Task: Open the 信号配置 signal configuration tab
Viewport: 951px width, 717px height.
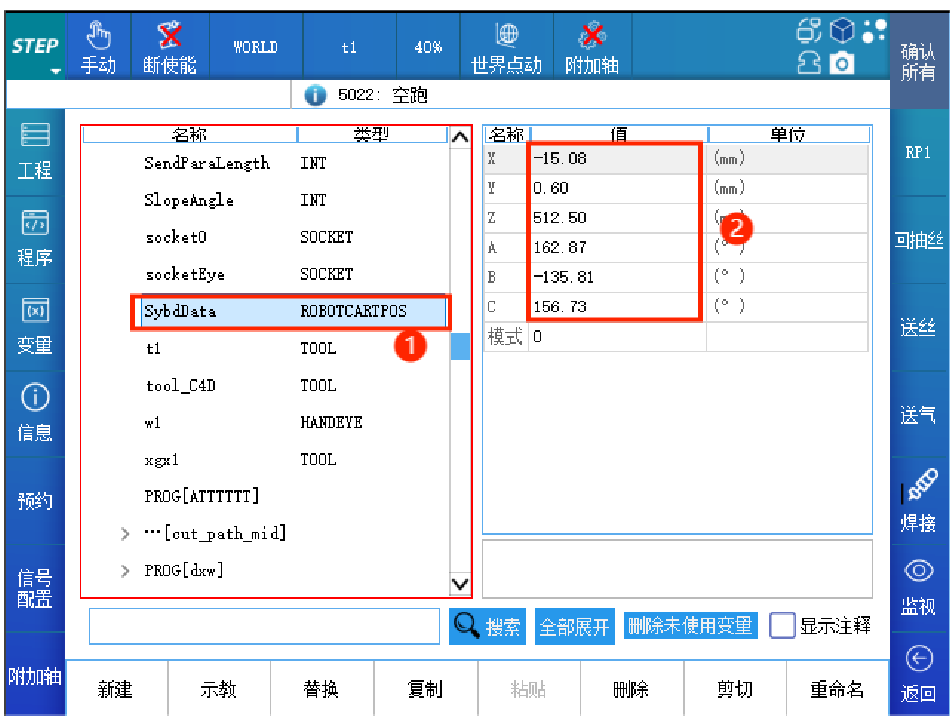Action: point(35,589)
